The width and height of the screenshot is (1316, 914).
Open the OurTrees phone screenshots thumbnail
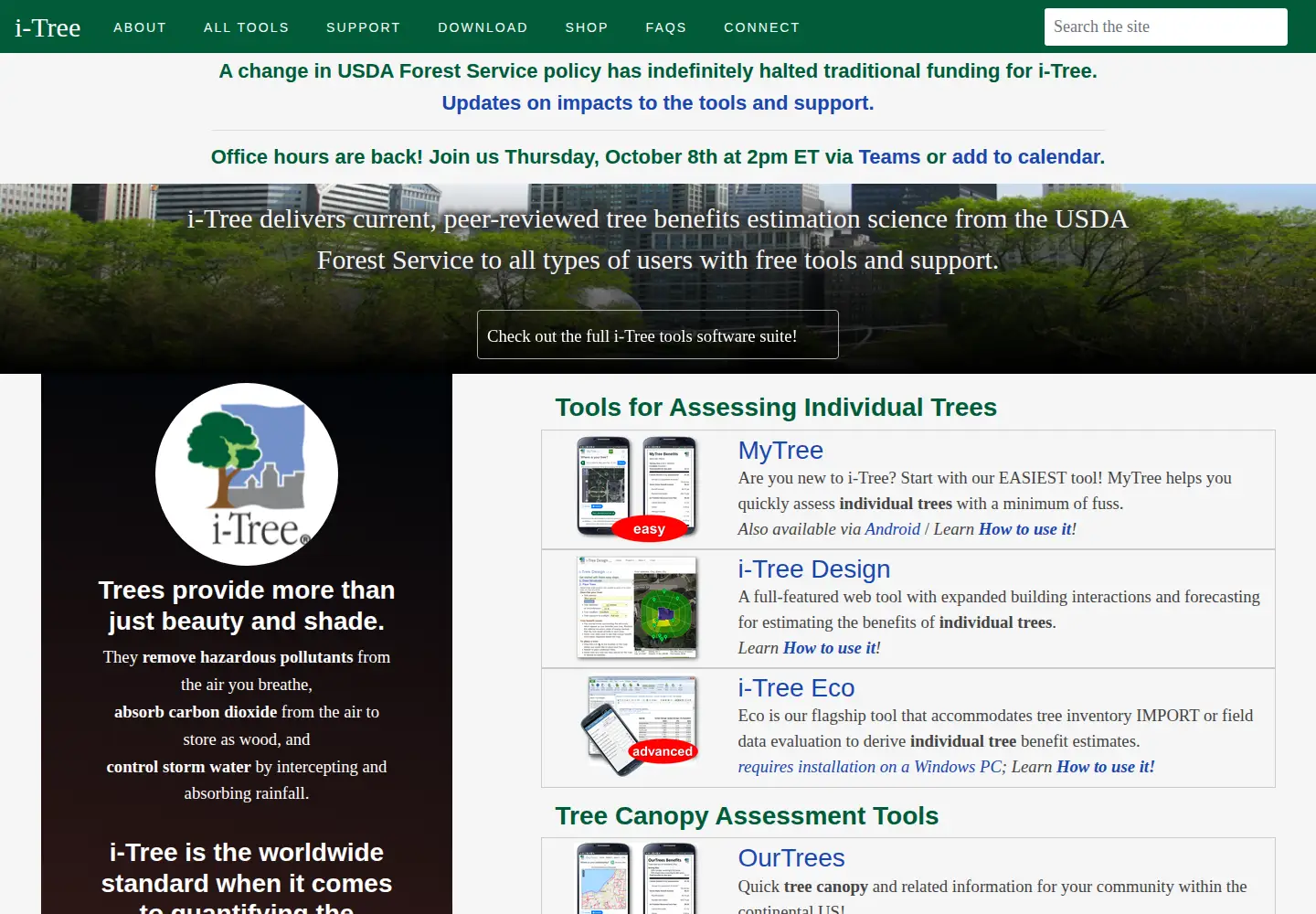click(637, 877)
